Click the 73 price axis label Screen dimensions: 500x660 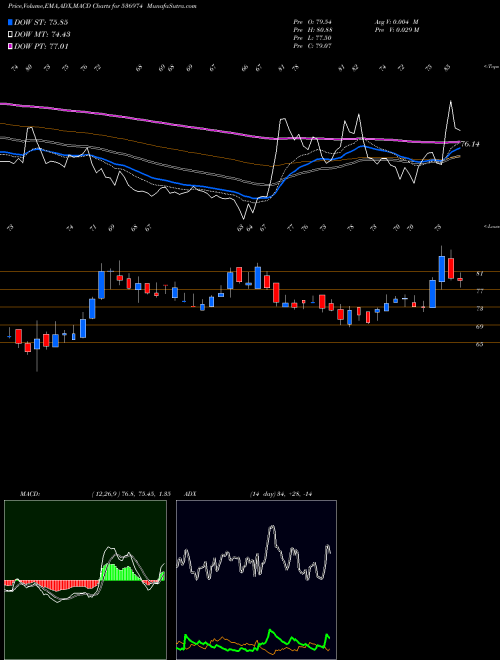click(x=479, y=309)
